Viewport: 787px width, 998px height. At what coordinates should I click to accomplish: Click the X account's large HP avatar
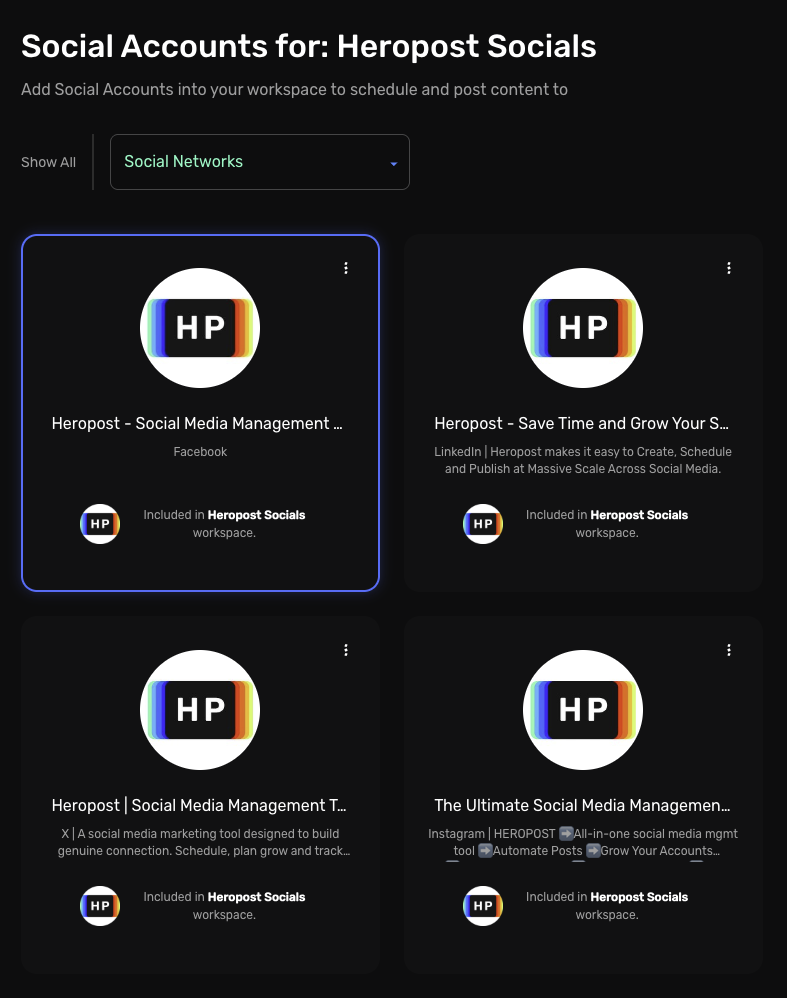click(x=200, y=710)
